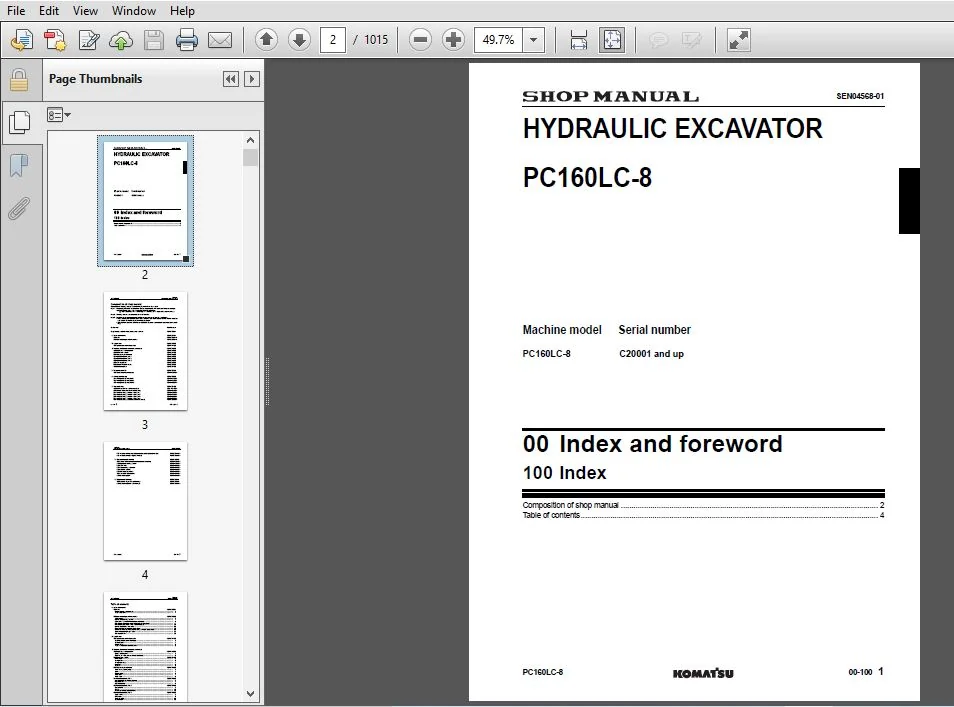Toggle the Page Thumbnails panel icon
Screen dimensions: 954x707
click(x=19, y=122)
